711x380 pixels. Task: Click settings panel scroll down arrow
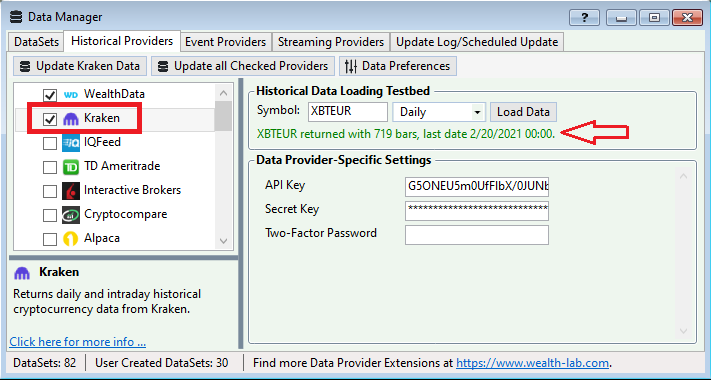(683, 331)
